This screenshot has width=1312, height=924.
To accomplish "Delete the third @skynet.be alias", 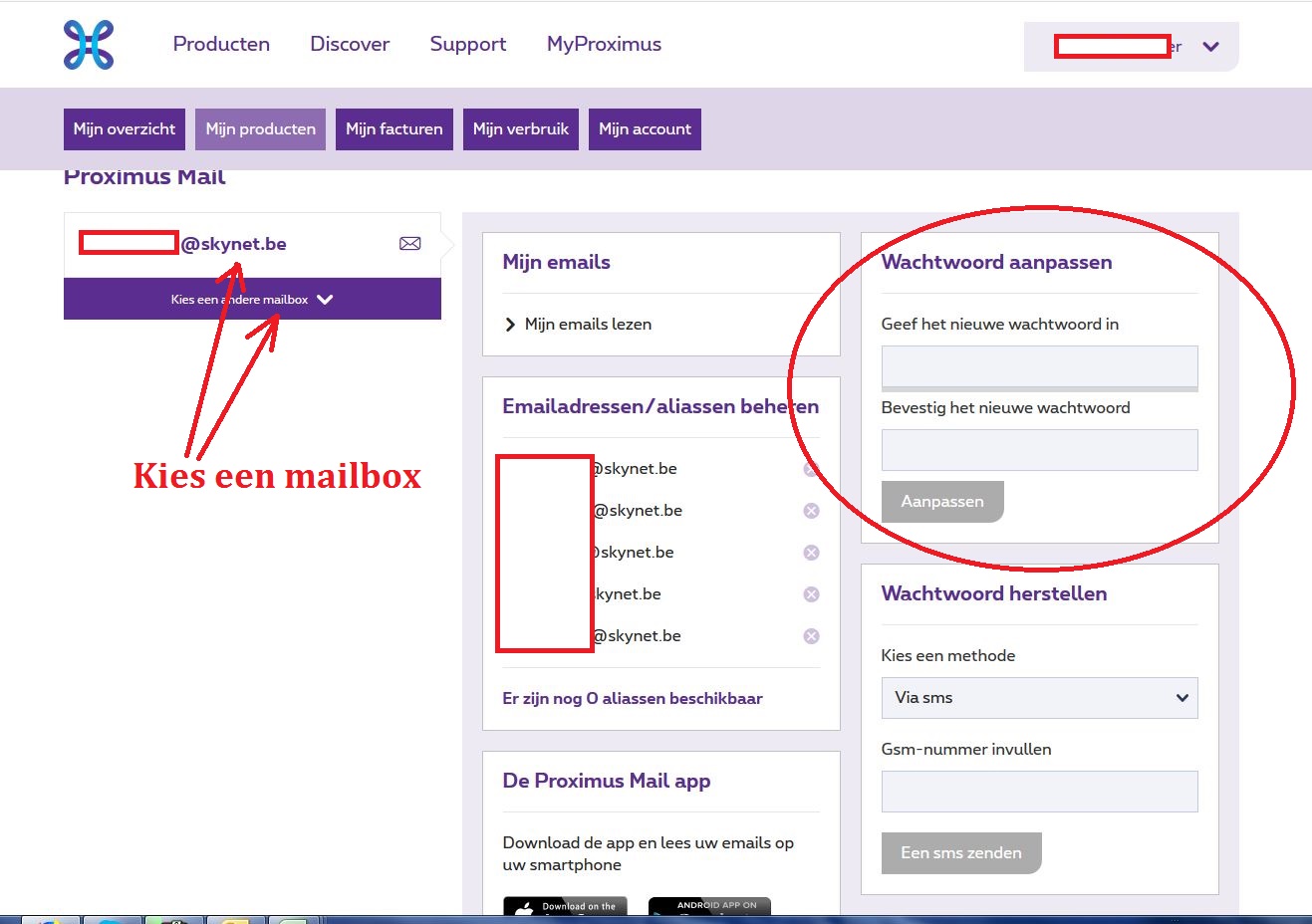I will click(x=811, y=552).
